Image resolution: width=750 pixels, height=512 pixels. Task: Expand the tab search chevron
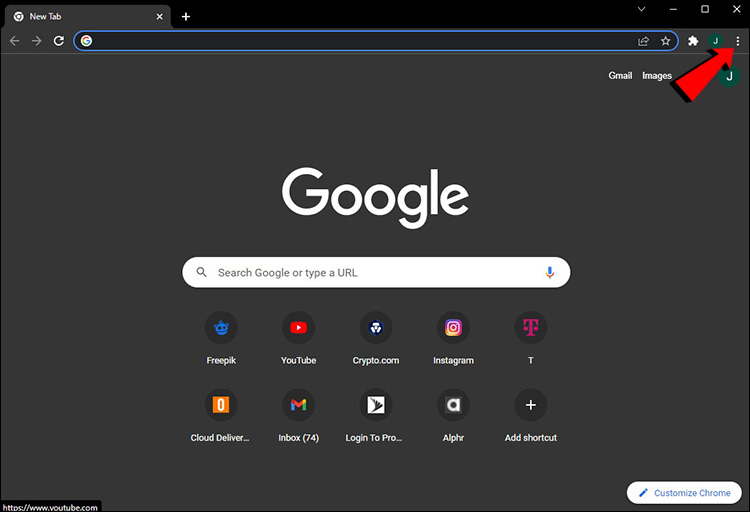point(641,9)
